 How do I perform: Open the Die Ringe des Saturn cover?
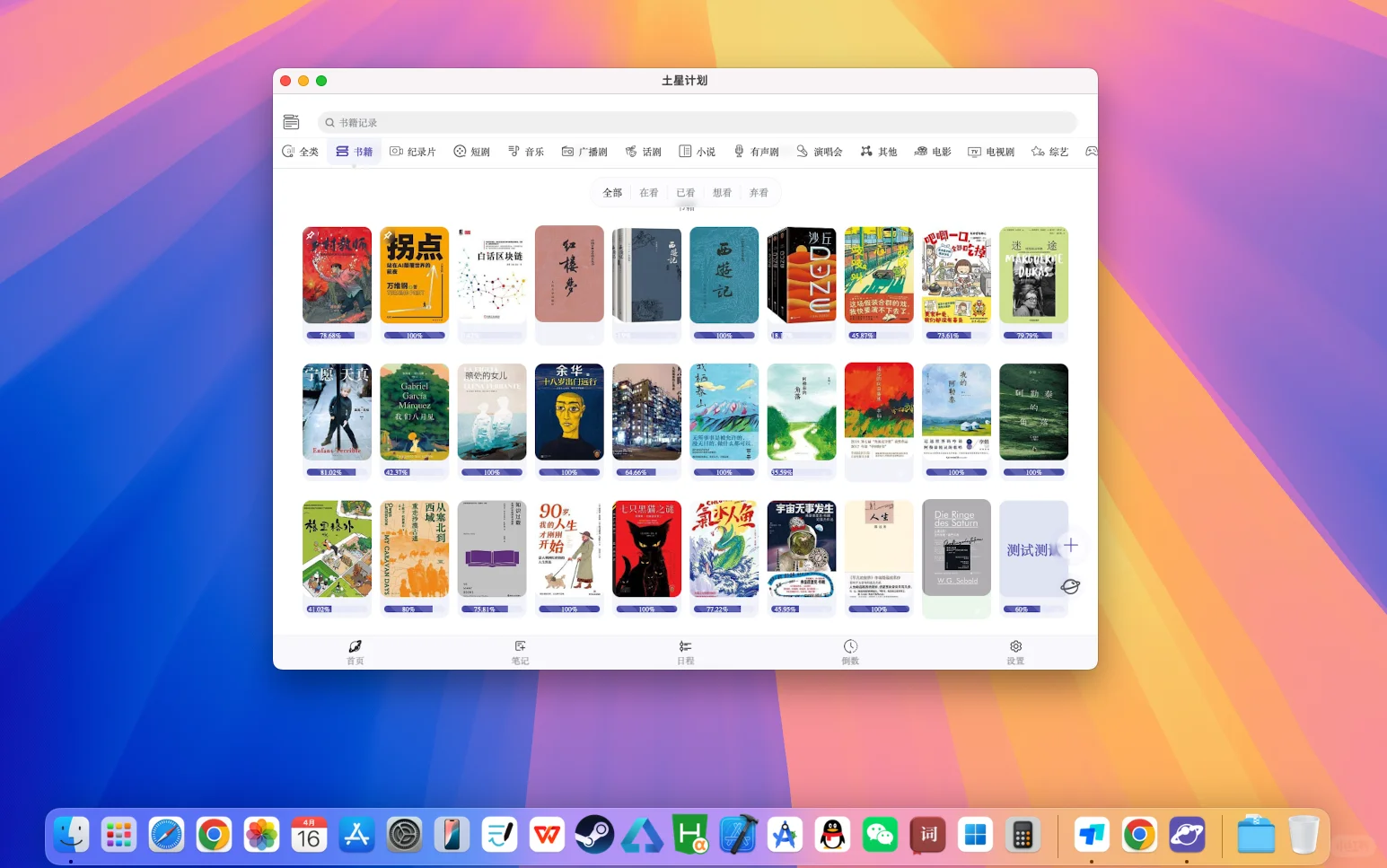click(x=957, y=548)
